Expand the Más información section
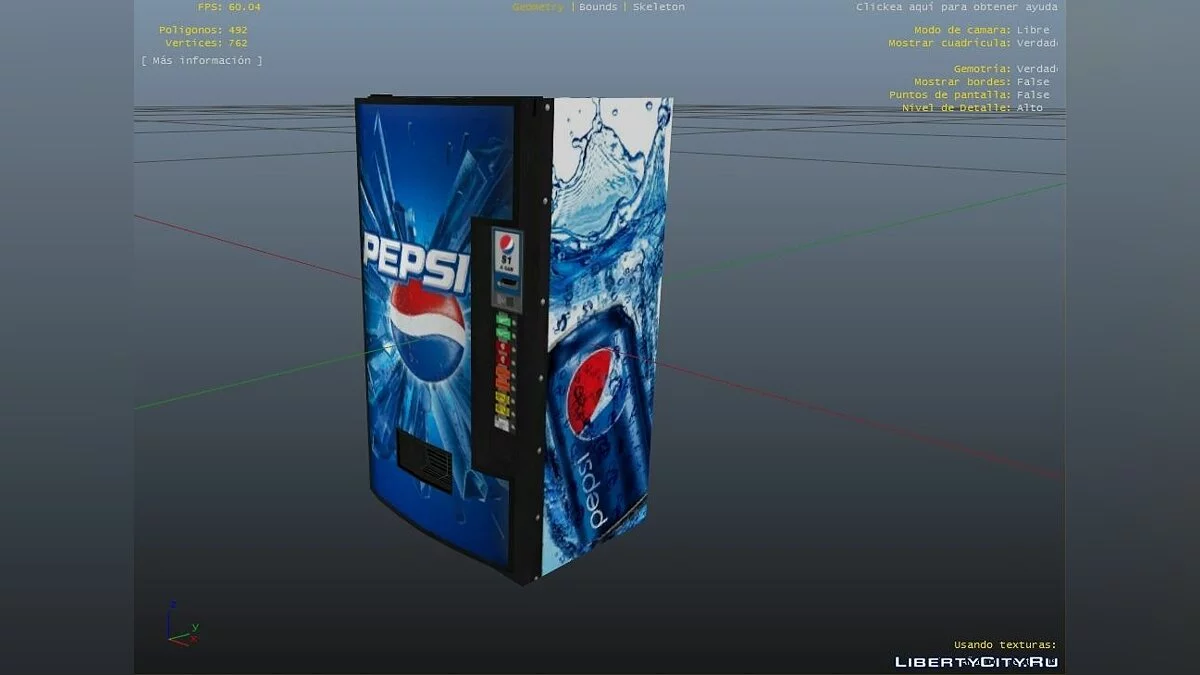 coord(202,61)
